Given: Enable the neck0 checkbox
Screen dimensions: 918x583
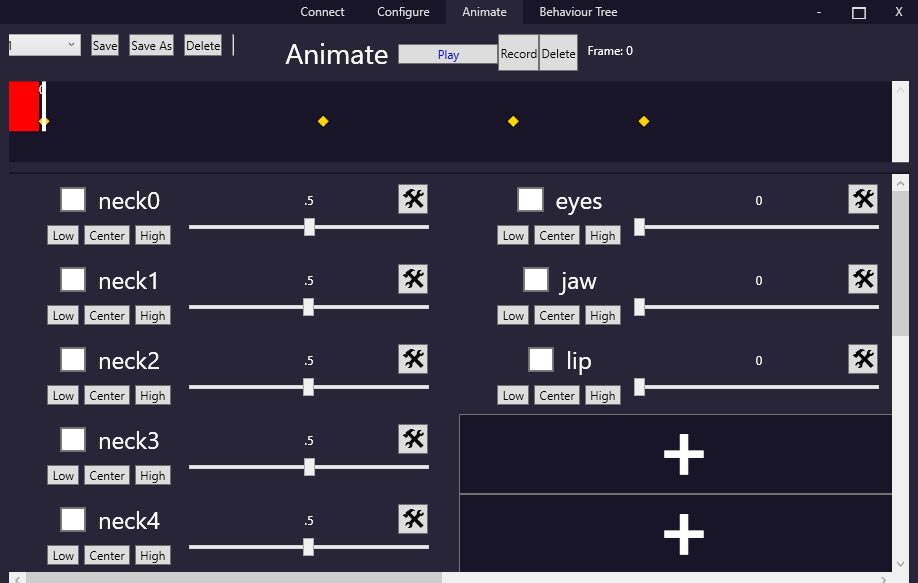Looking at the screenshot, I should pyautogui.click(x=73, y=200).
